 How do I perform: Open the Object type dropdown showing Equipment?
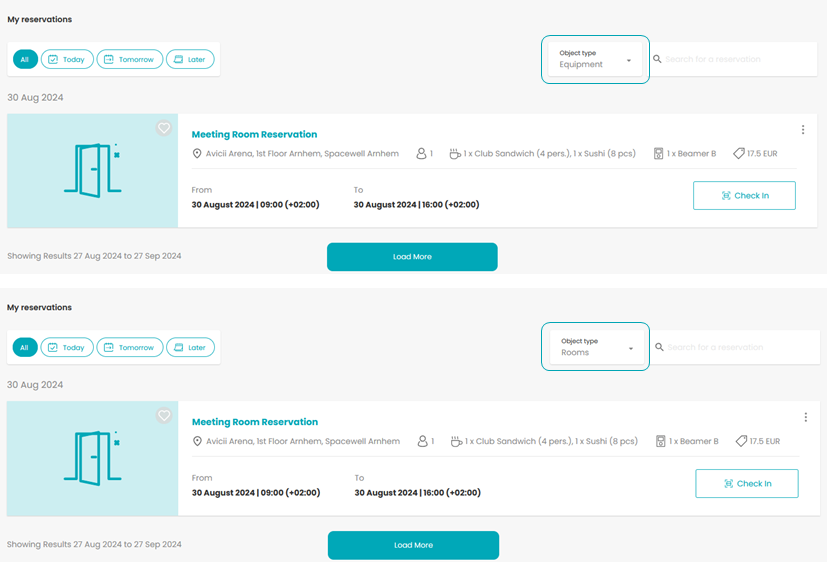pos(595,59)
